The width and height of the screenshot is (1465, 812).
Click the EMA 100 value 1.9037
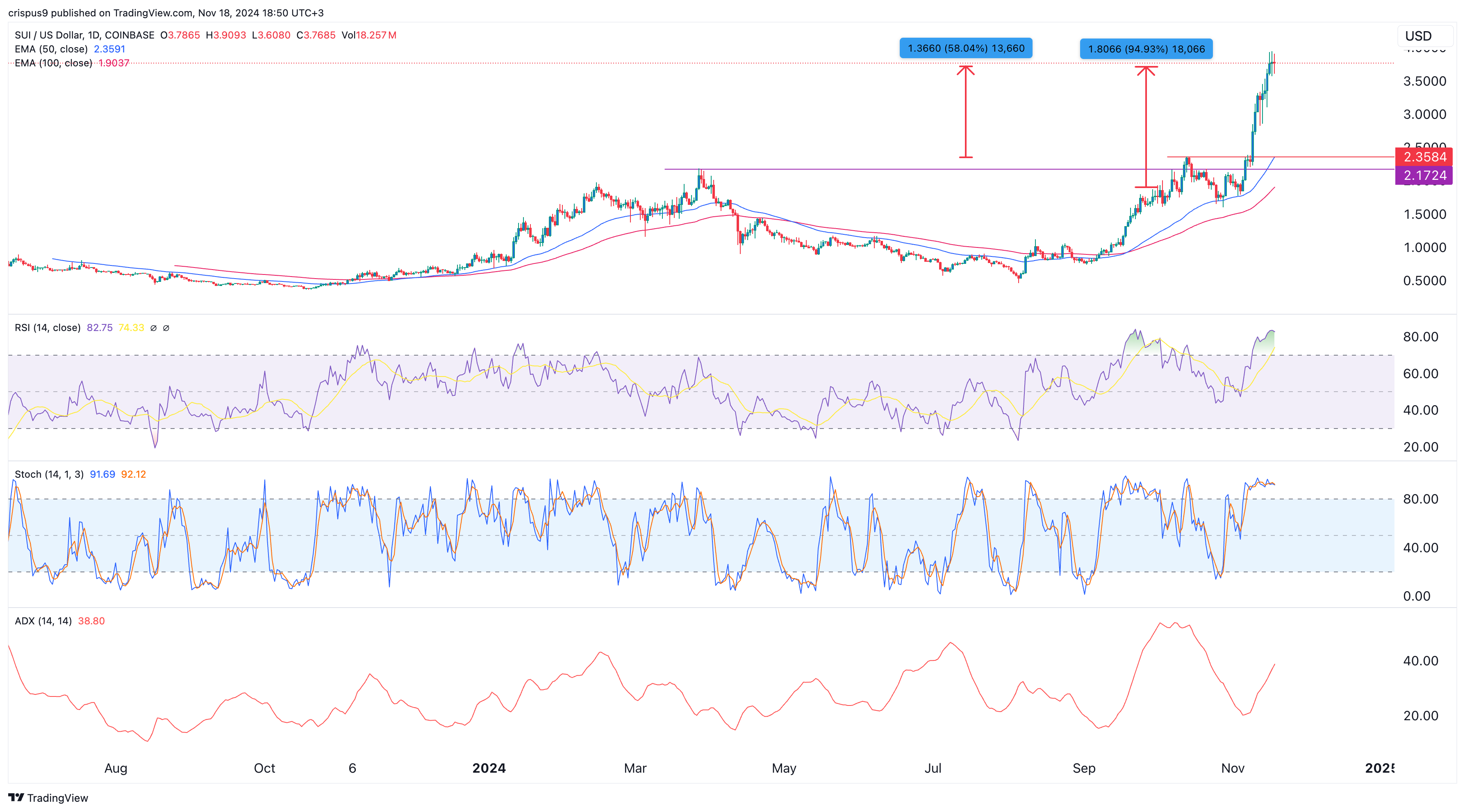pyautogui.click(x=114, y=63)
